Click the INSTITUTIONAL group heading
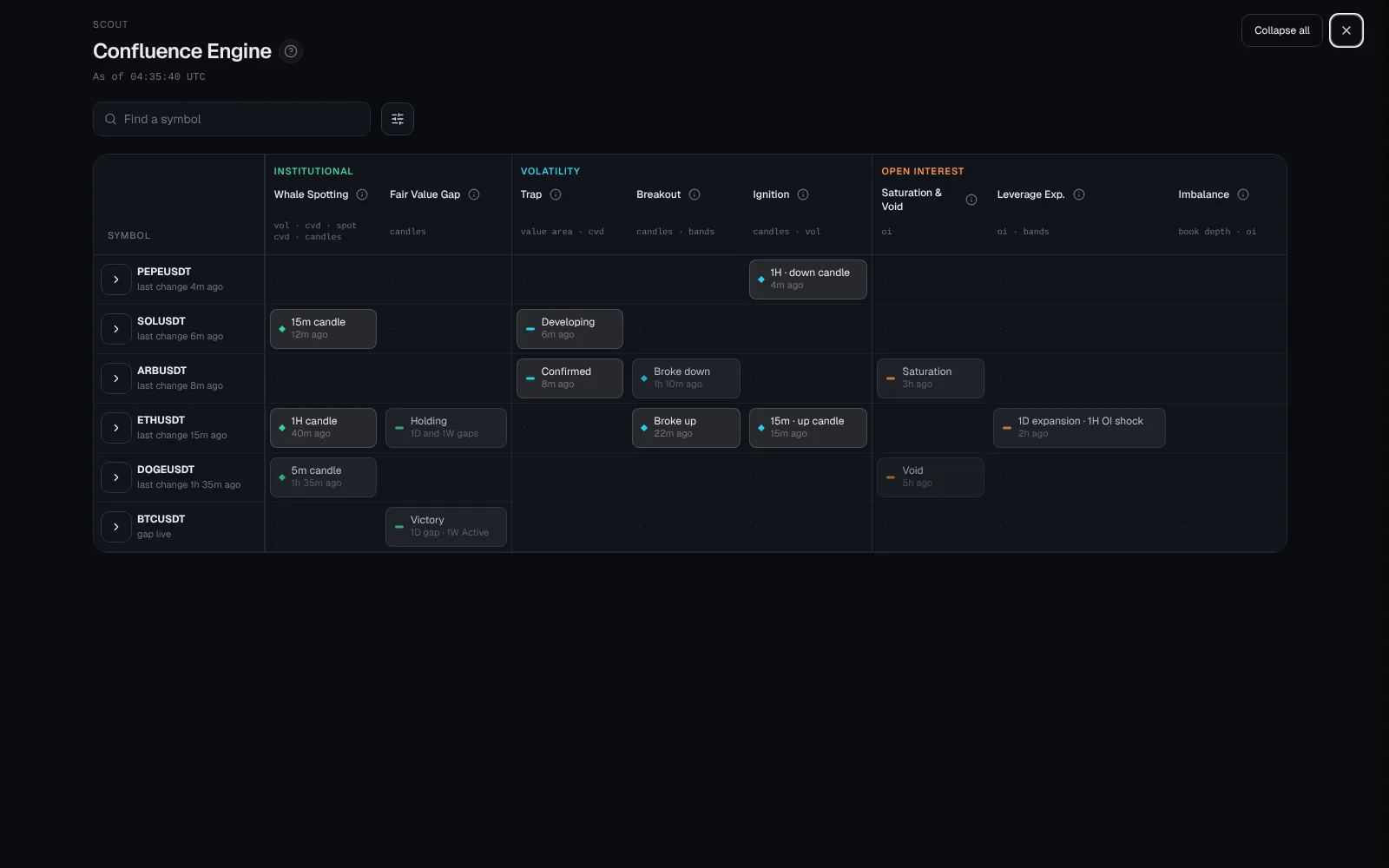Image resolution: width=1389 pixels, height=868 pixels. [313, 171]
